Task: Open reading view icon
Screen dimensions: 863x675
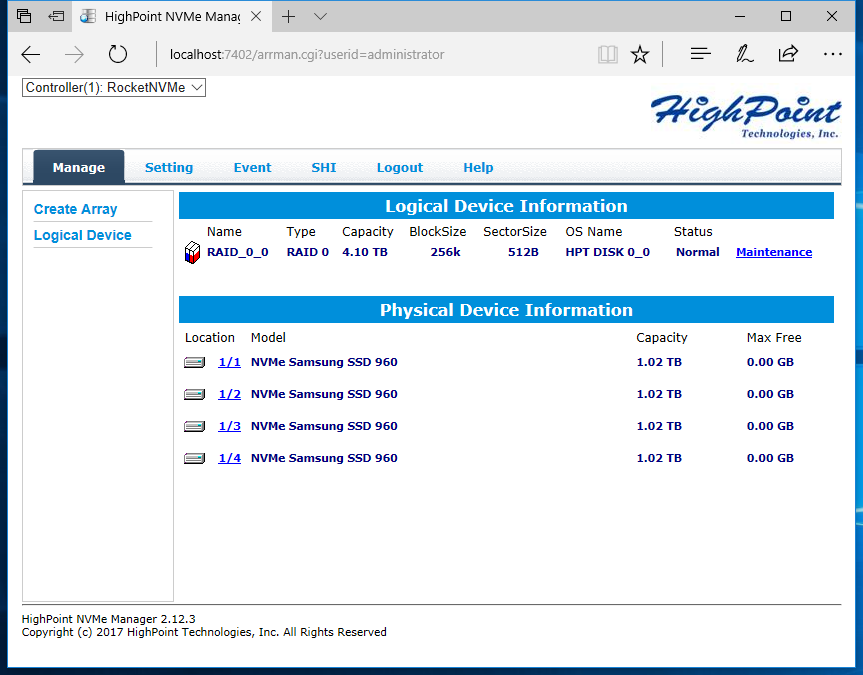Action: click(x=608, y=55)
